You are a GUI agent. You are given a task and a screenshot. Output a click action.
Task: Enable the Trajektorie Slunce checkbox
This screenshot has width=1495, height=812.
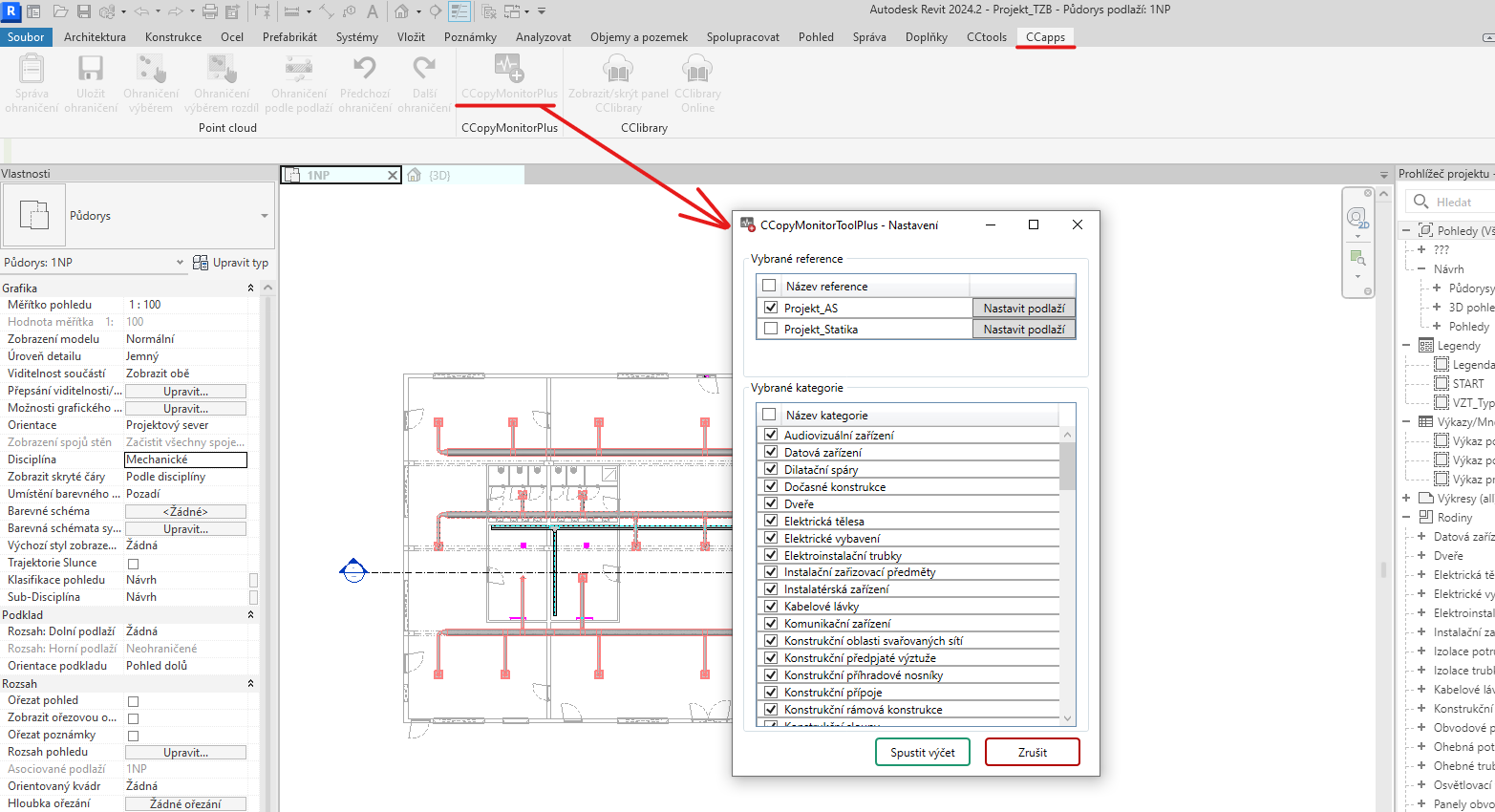[133, 564]
